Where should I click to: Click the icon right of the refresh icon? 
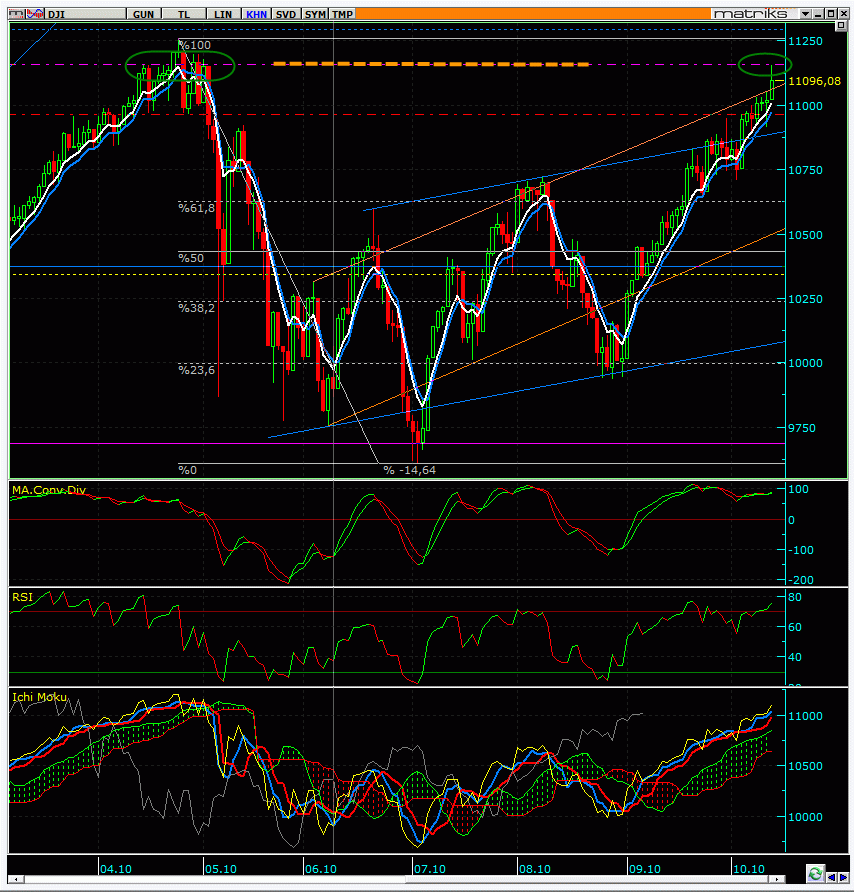[830, 874]
